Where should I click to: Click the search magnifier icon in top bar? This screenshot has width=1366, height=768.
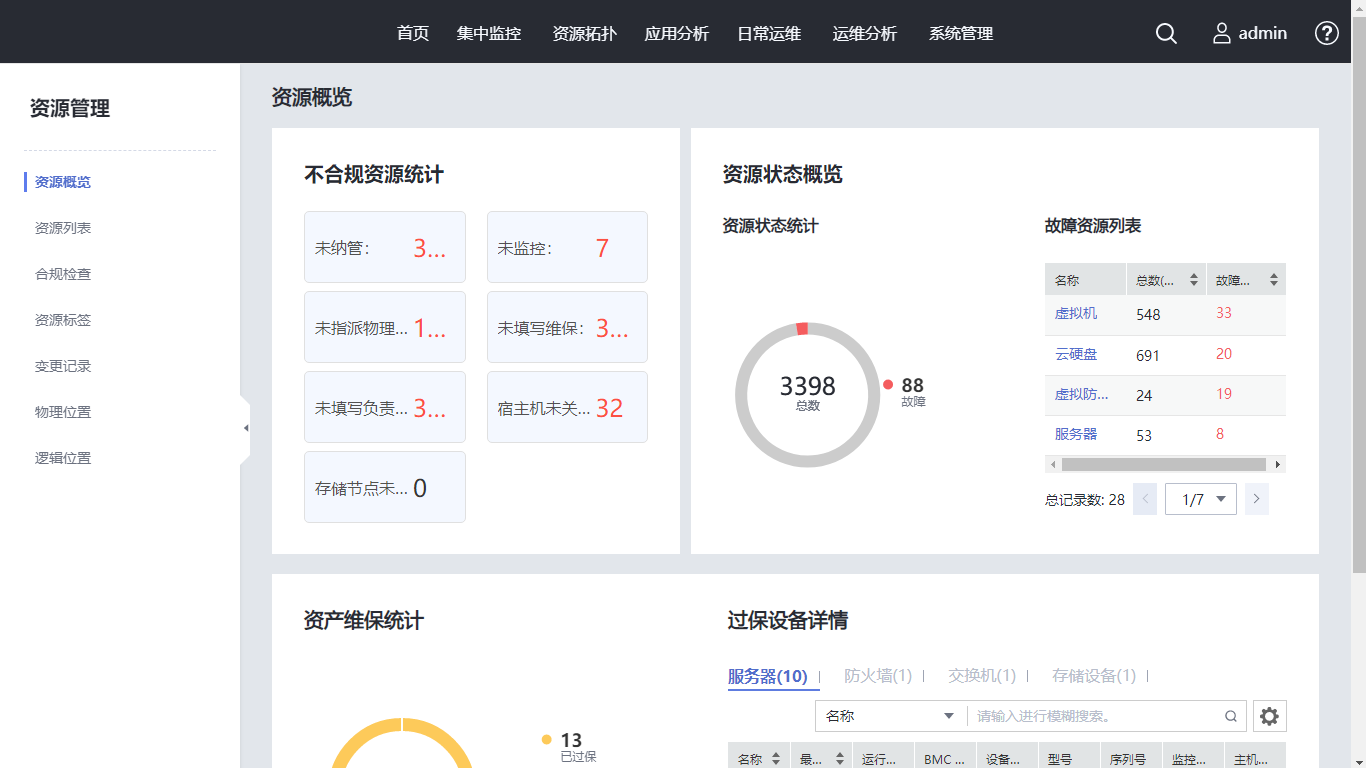(1166, 33)
